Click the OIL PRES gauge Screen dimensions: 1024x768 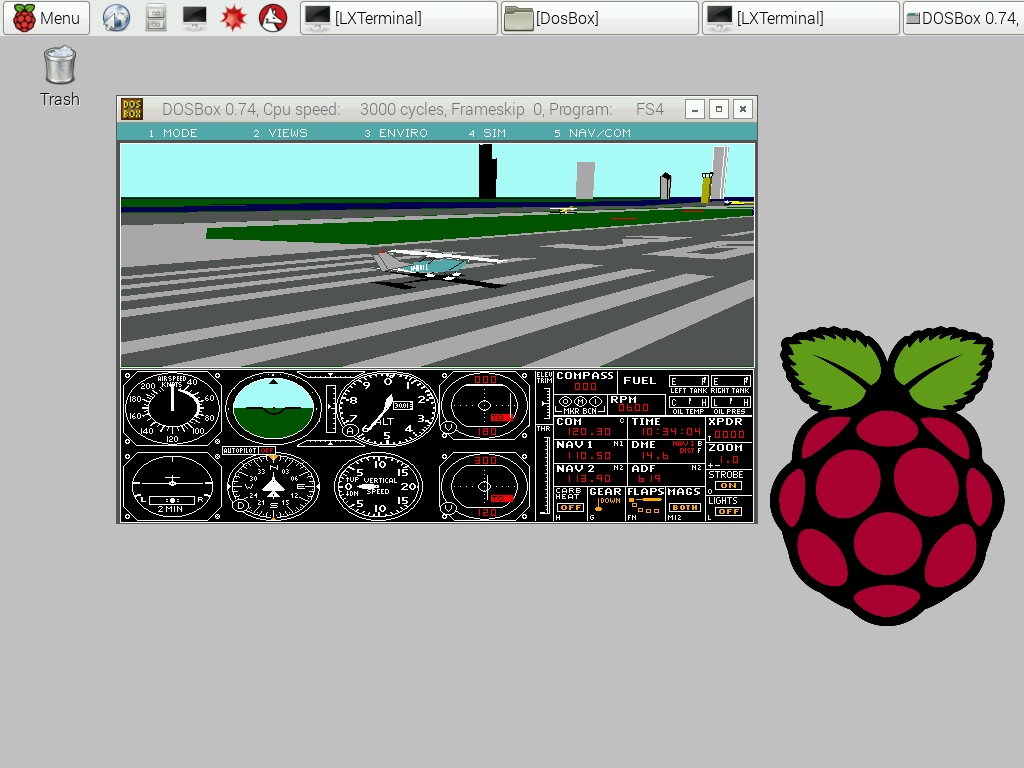pos(731,402)
